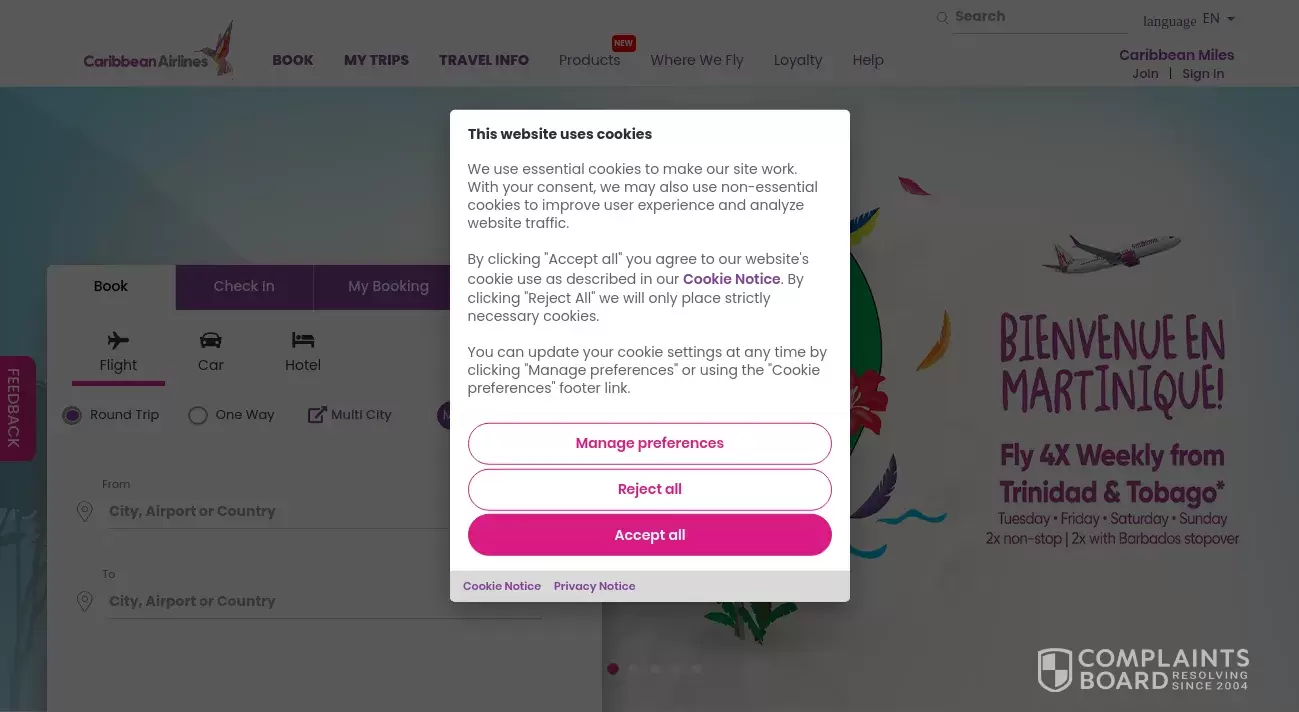Screen dimensions: 1299x712
Task: Expand the TRAVEL INFO menu
Action: [483, 60]
